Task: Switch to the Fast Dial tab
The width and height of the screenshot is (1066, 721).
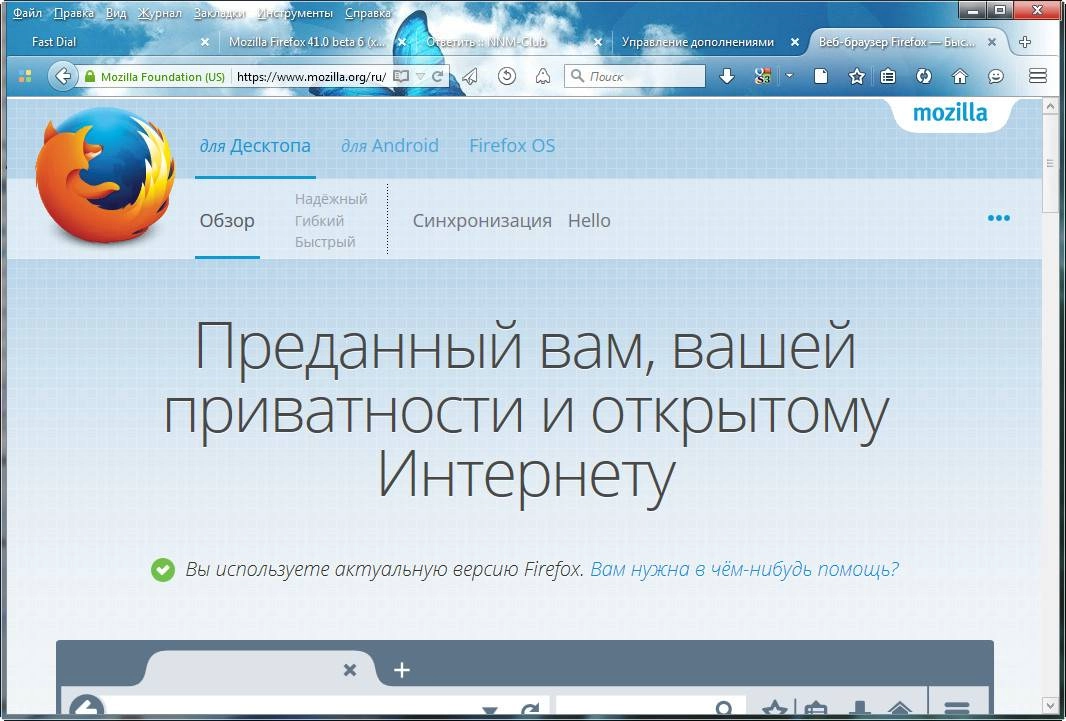Action: tap(114, 42)
